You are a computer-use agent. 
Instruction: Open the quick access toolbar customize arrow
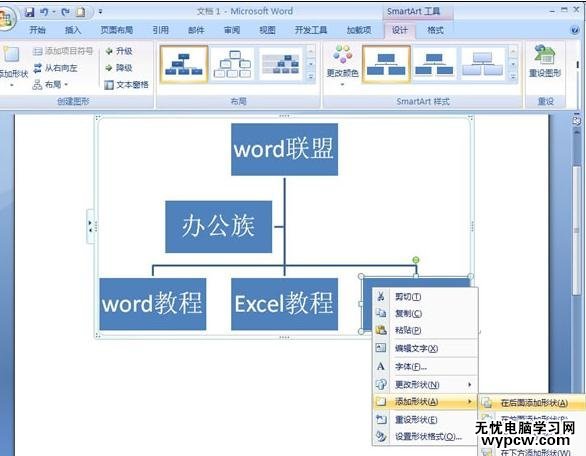click(100, 12)
